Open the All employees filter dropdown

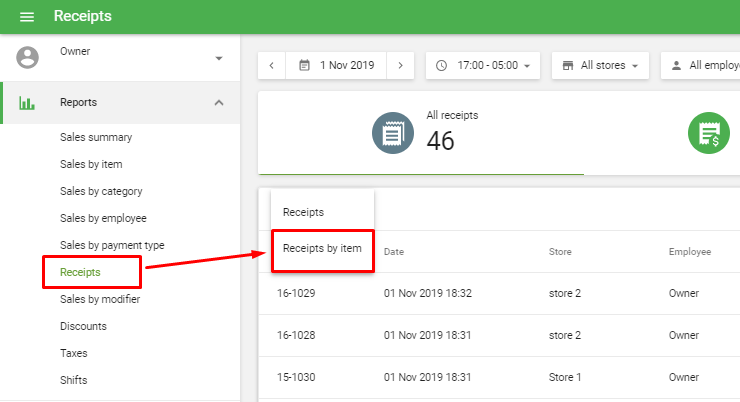pos(703,66)
